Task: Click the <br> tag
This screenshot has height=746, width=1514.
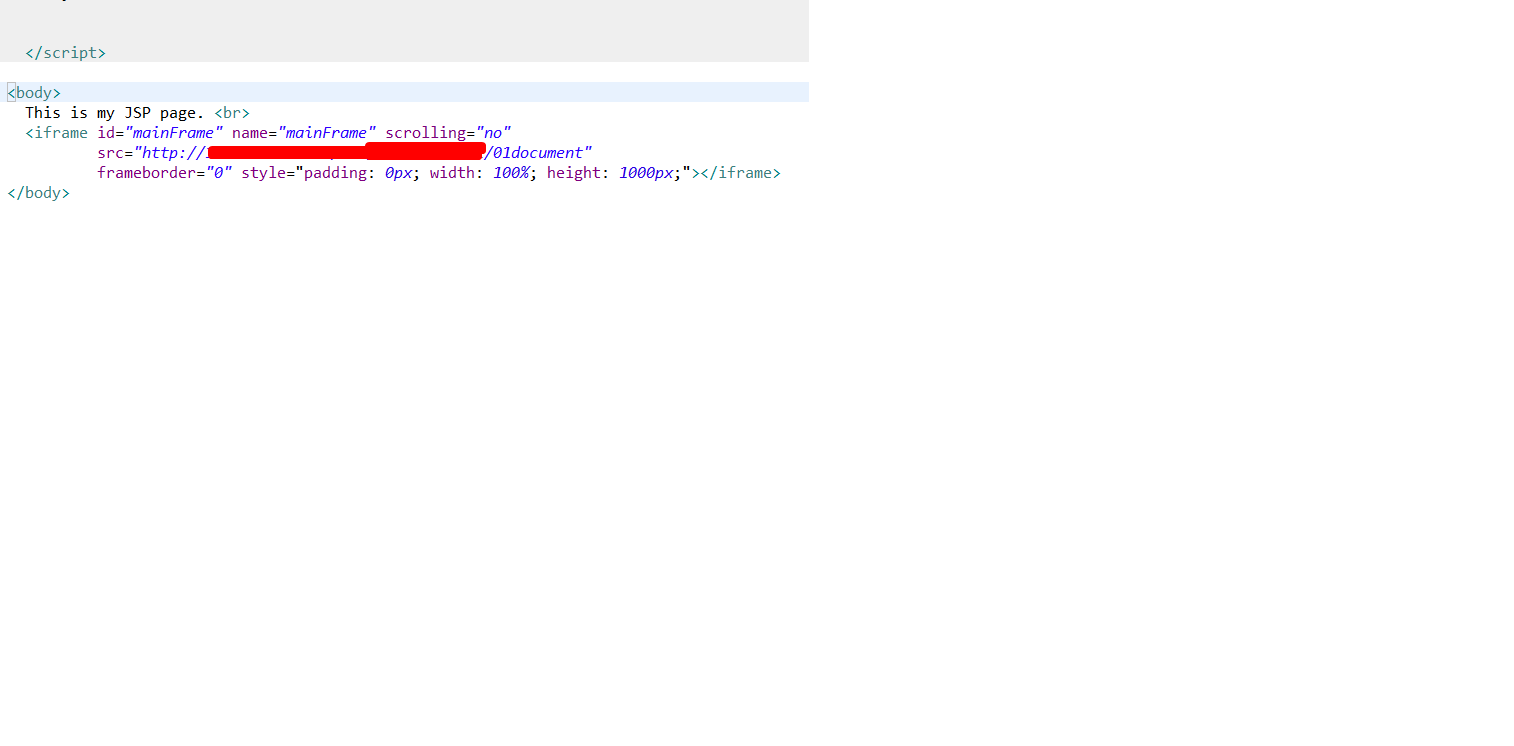Action: pos(232,113)
